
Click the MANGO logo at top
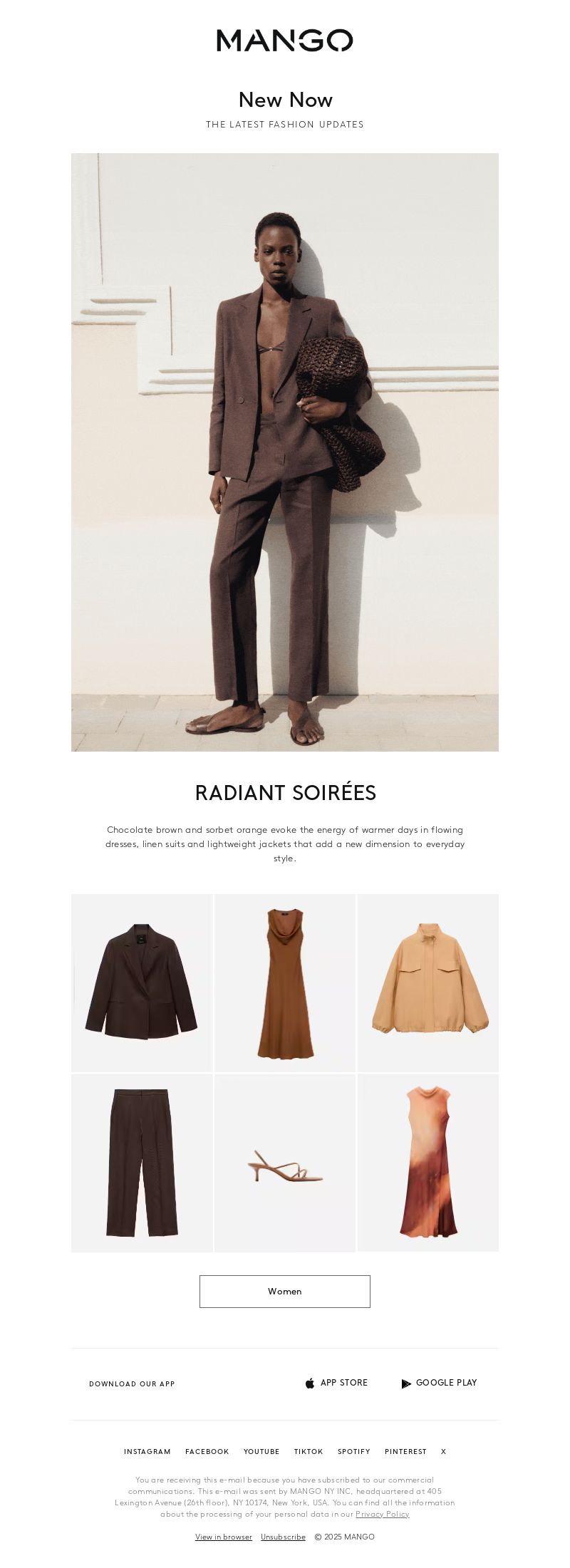click(285, 41)
